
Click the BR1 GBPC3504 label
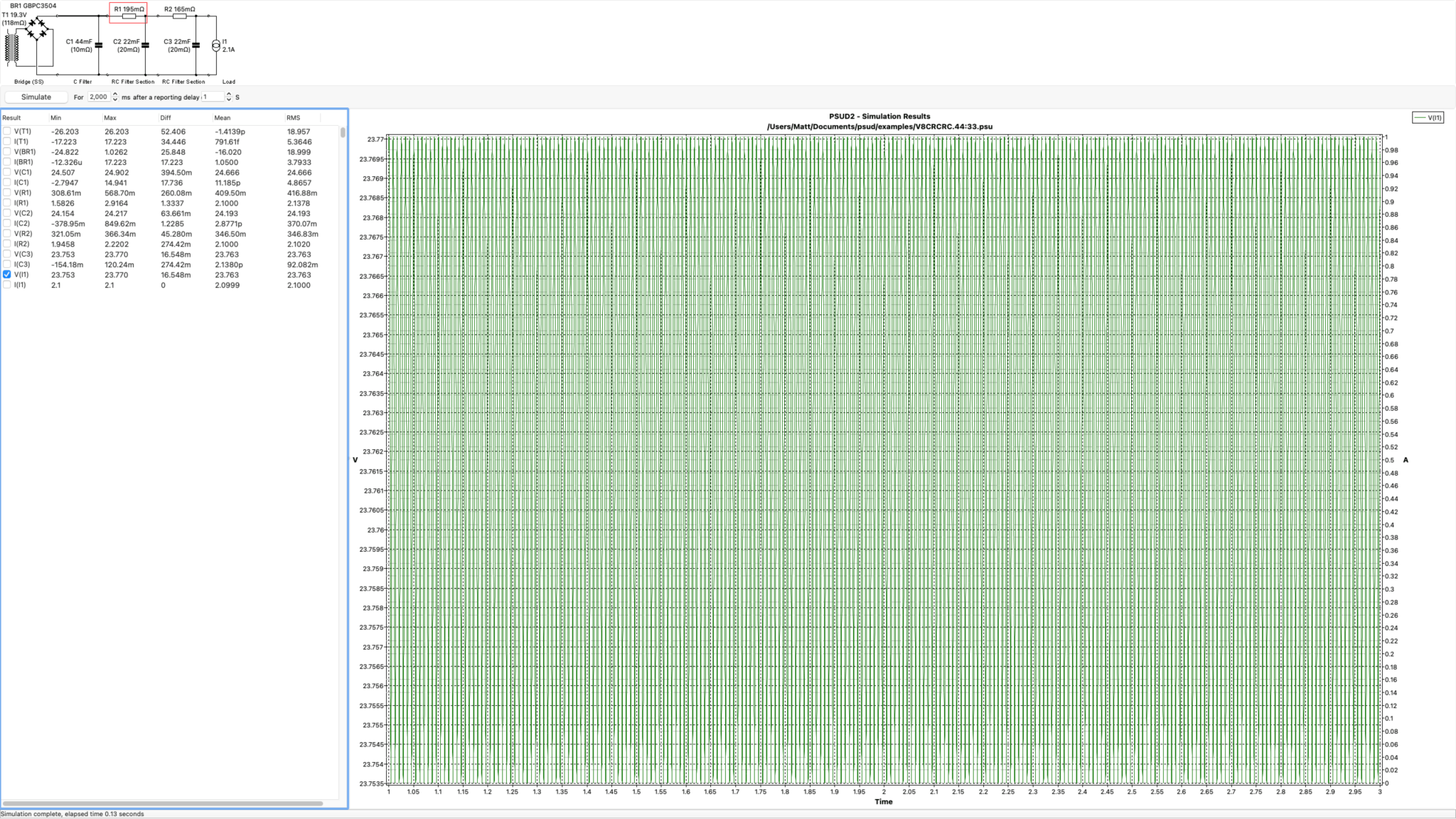coord(33,6)
